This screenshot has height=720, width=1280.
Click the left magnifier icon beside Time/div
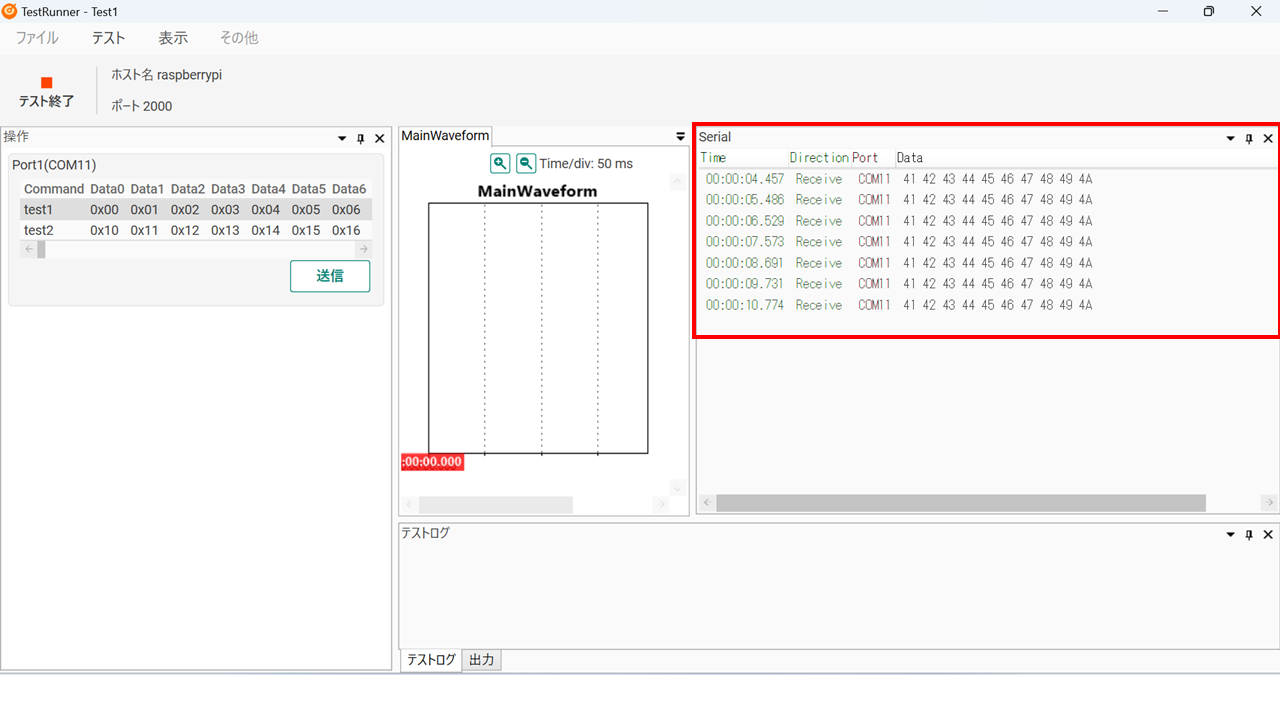coord(500,163)
